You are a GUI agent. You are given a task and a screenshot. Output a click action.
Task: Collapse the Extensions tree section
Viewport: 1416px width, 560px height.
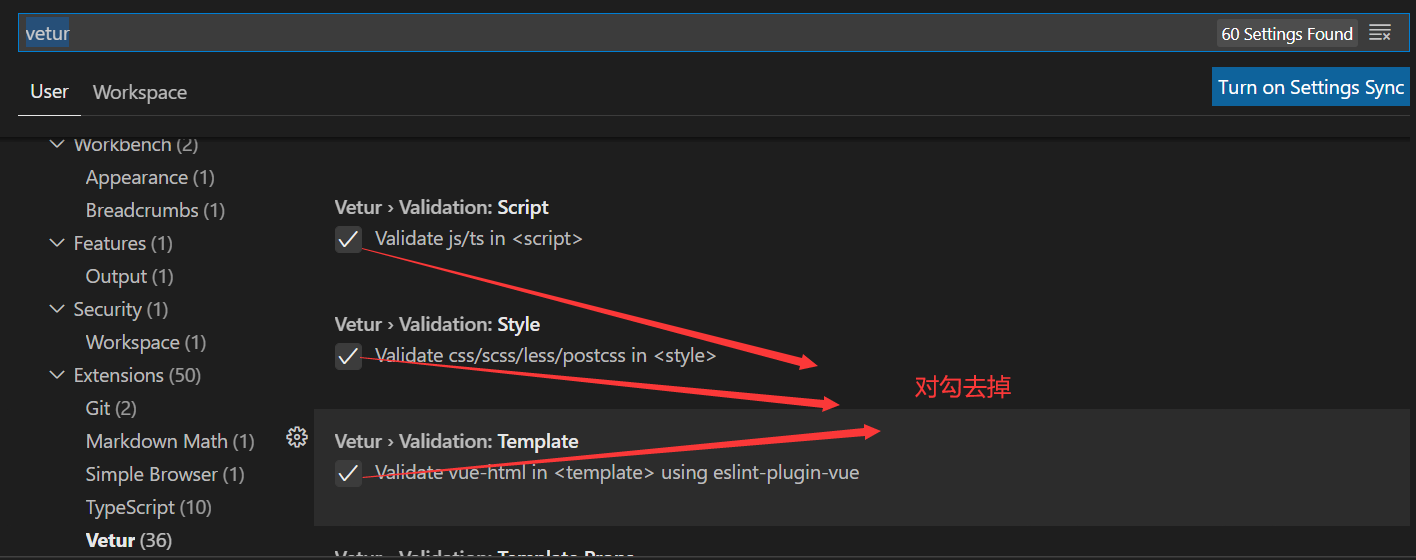[57, 375]
